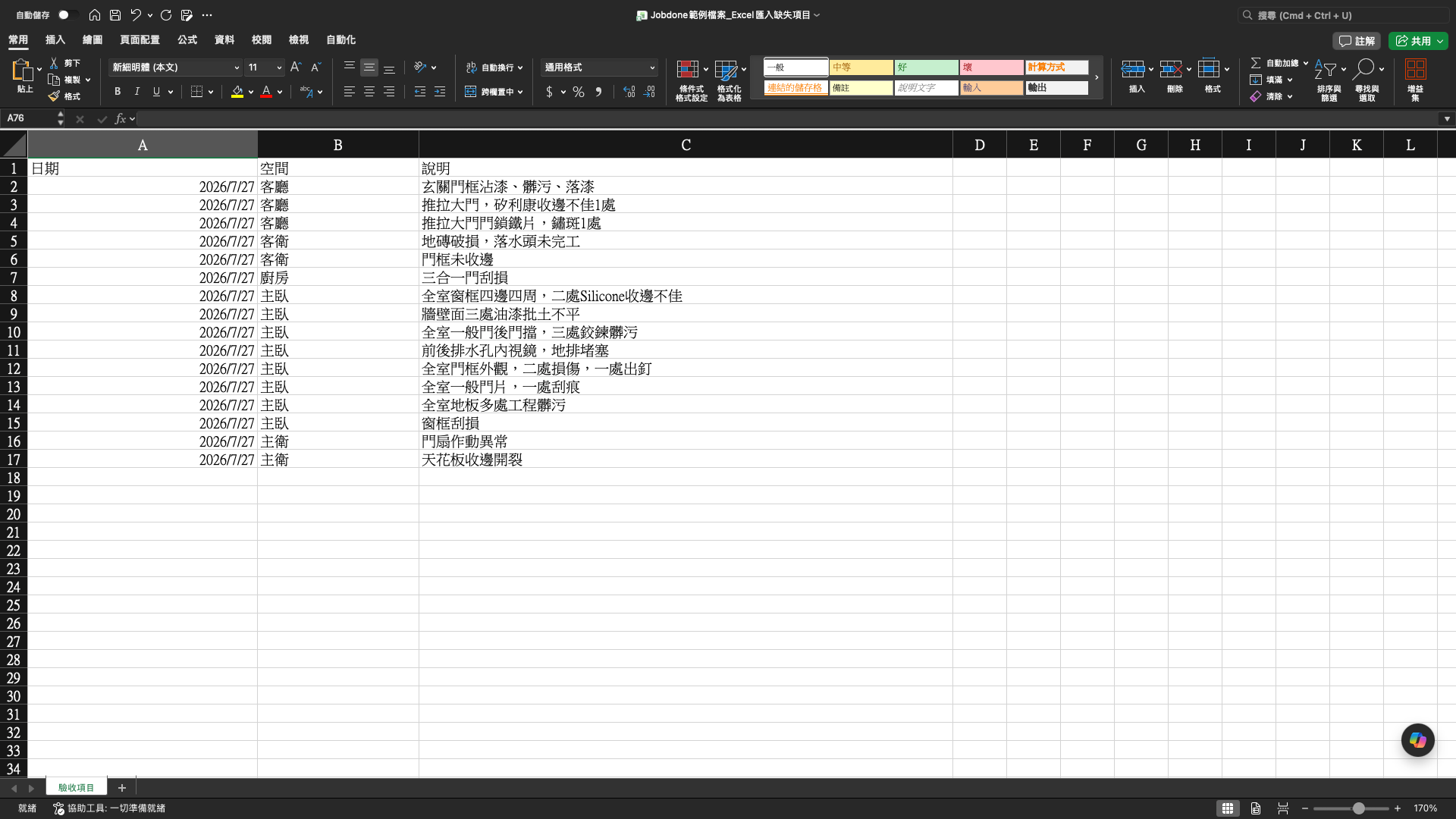Open Conditional Formatting (條件式格式設定)
The image size is (1456, 819).
click(x=692, y=80)
